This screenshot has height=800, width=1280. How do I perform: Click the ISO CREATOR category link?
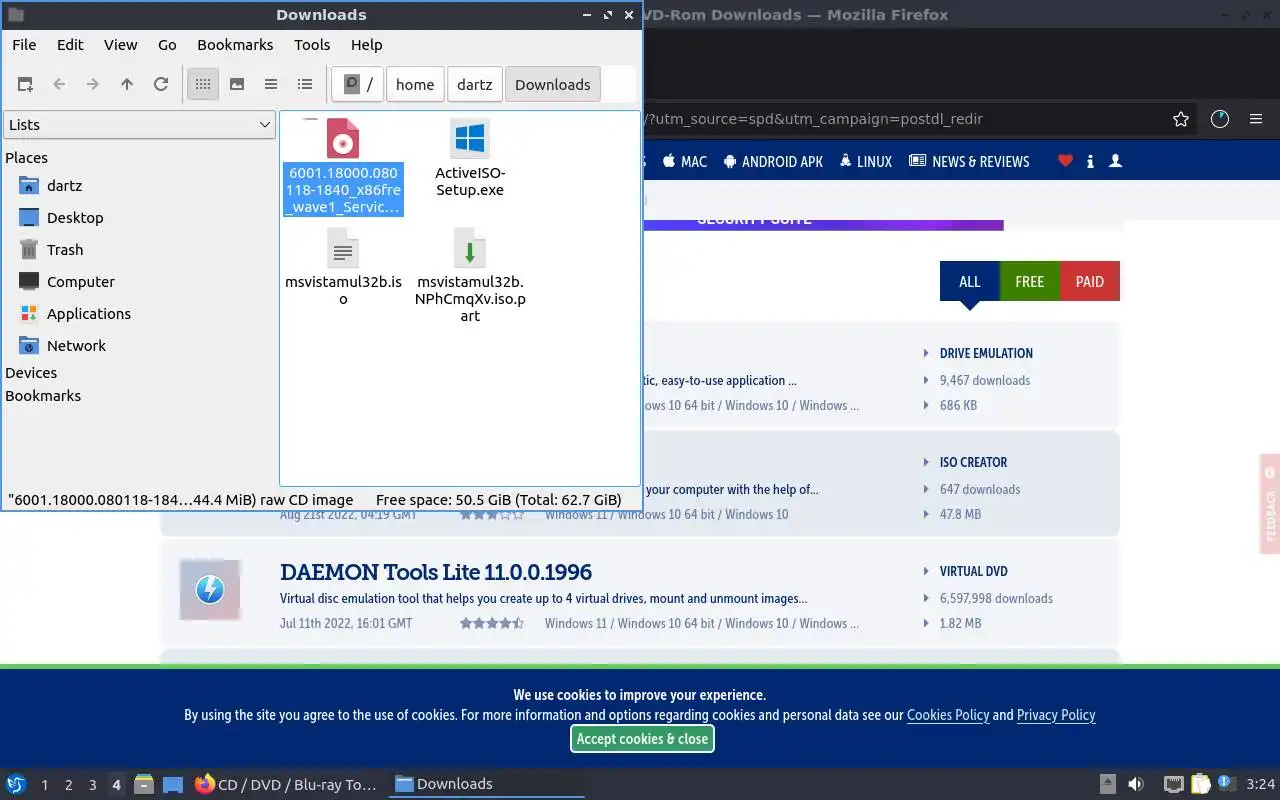click(x=973, y=463)
